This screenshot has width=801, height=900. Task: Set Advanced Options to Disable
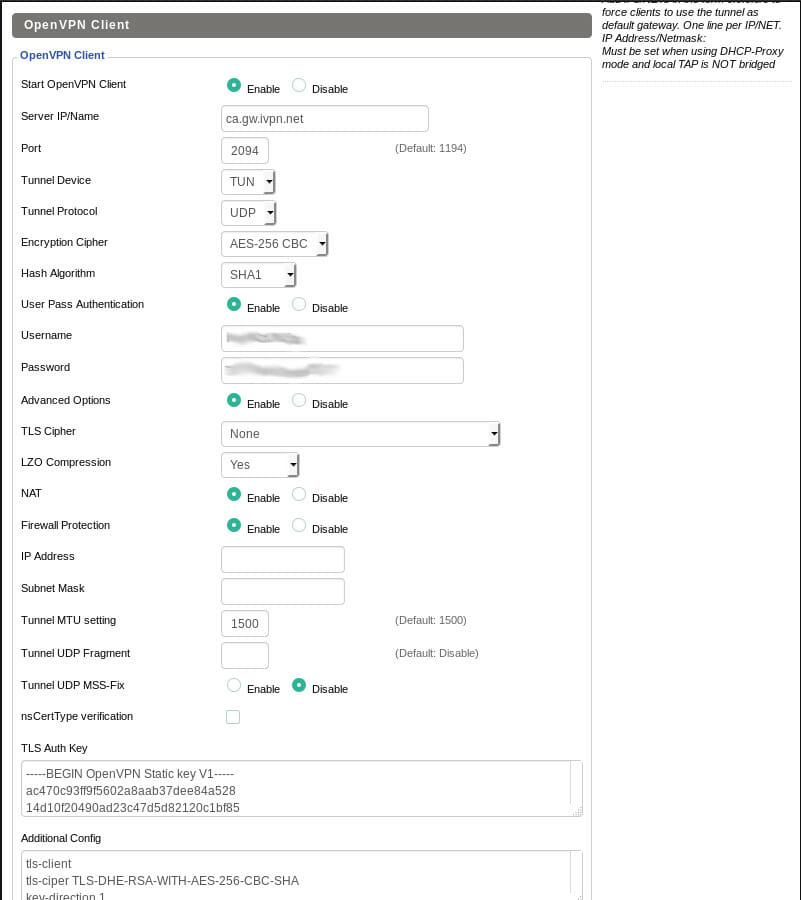(x=299, y=400)
